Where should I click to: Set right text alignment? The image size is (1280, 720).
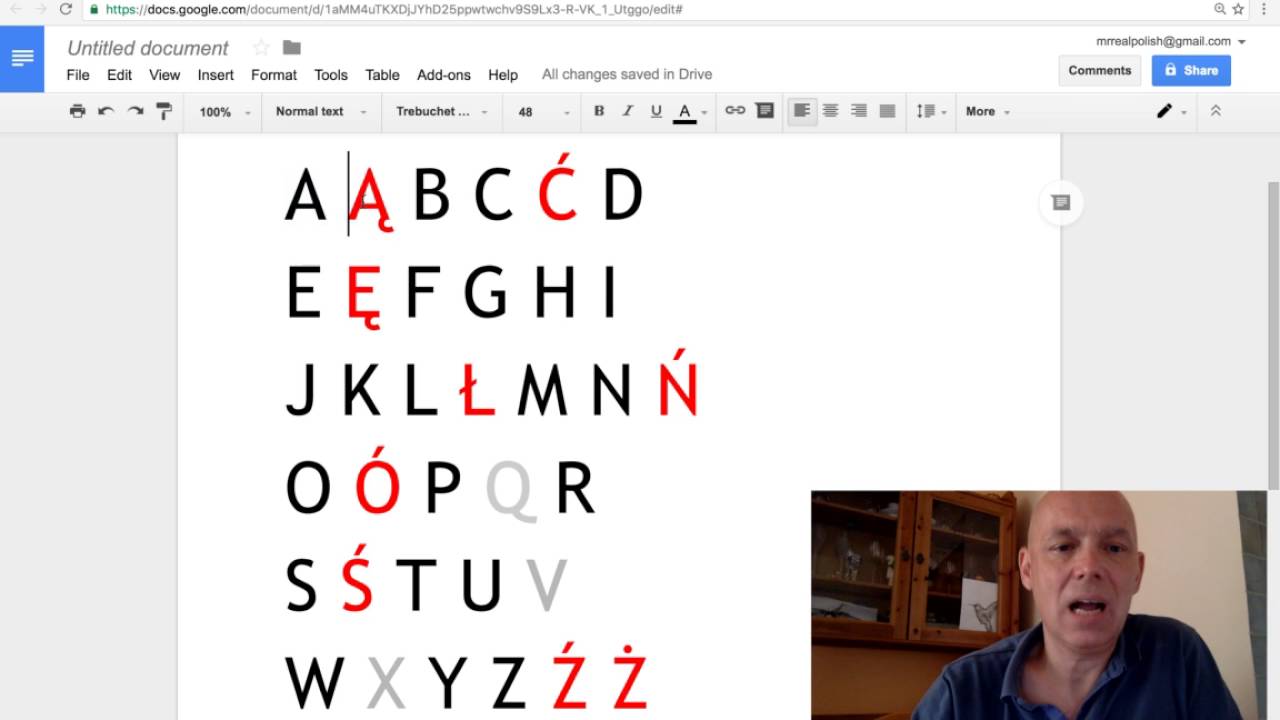point(858,111)
